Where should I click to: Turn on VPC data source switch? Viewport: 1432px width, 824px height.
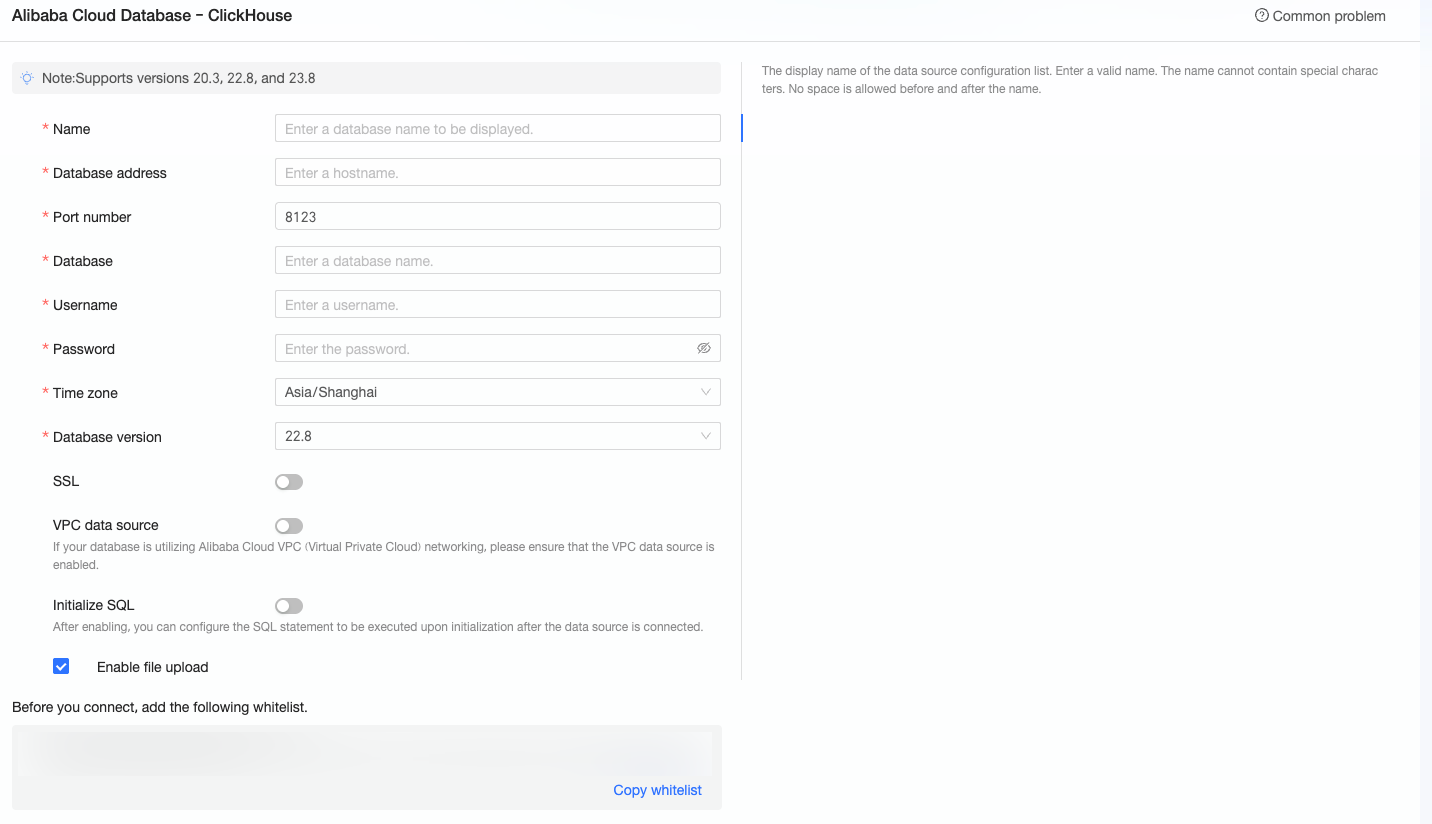[x=289, y=526]
